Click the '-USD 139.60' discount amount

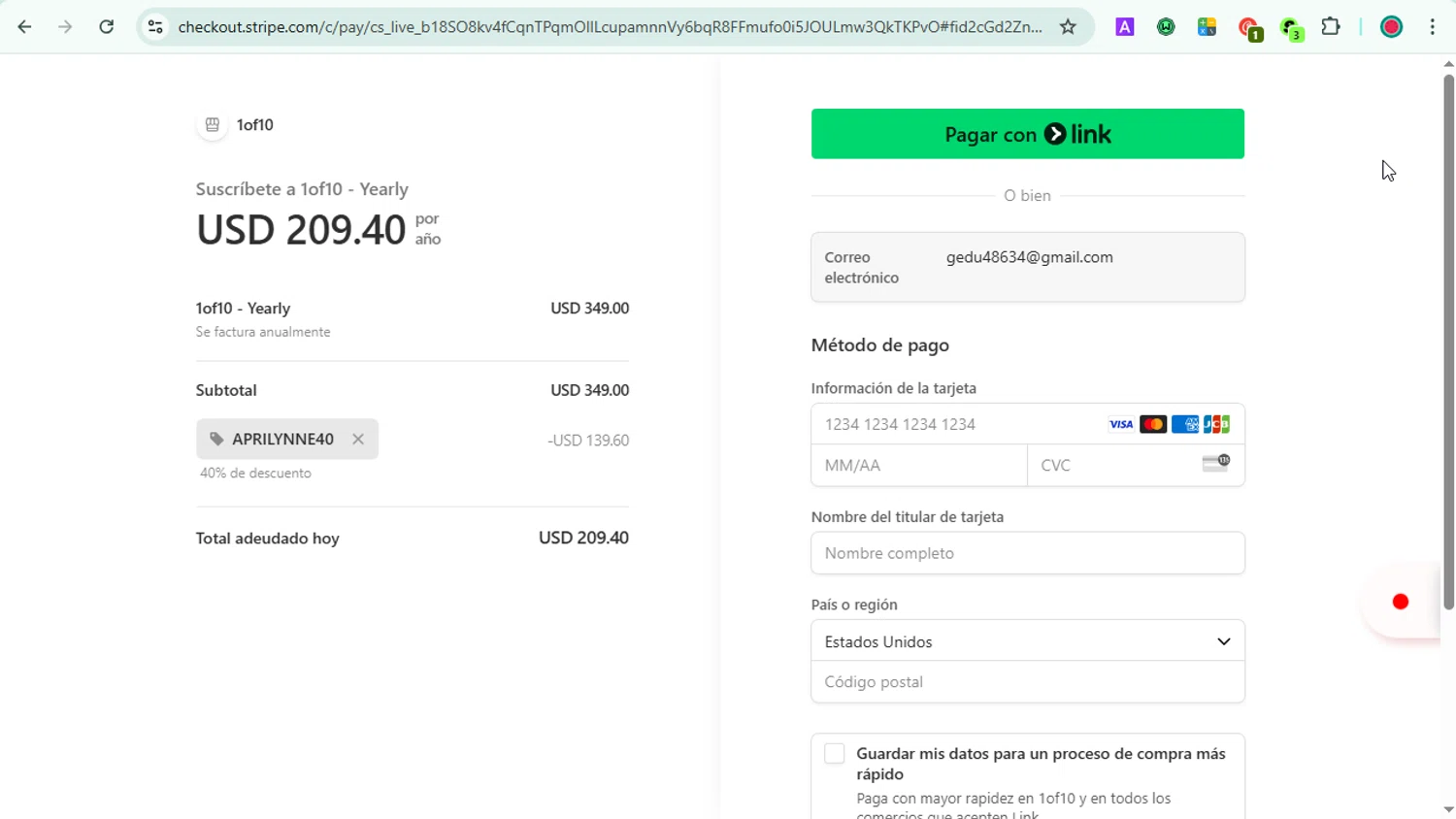(588, 441)
